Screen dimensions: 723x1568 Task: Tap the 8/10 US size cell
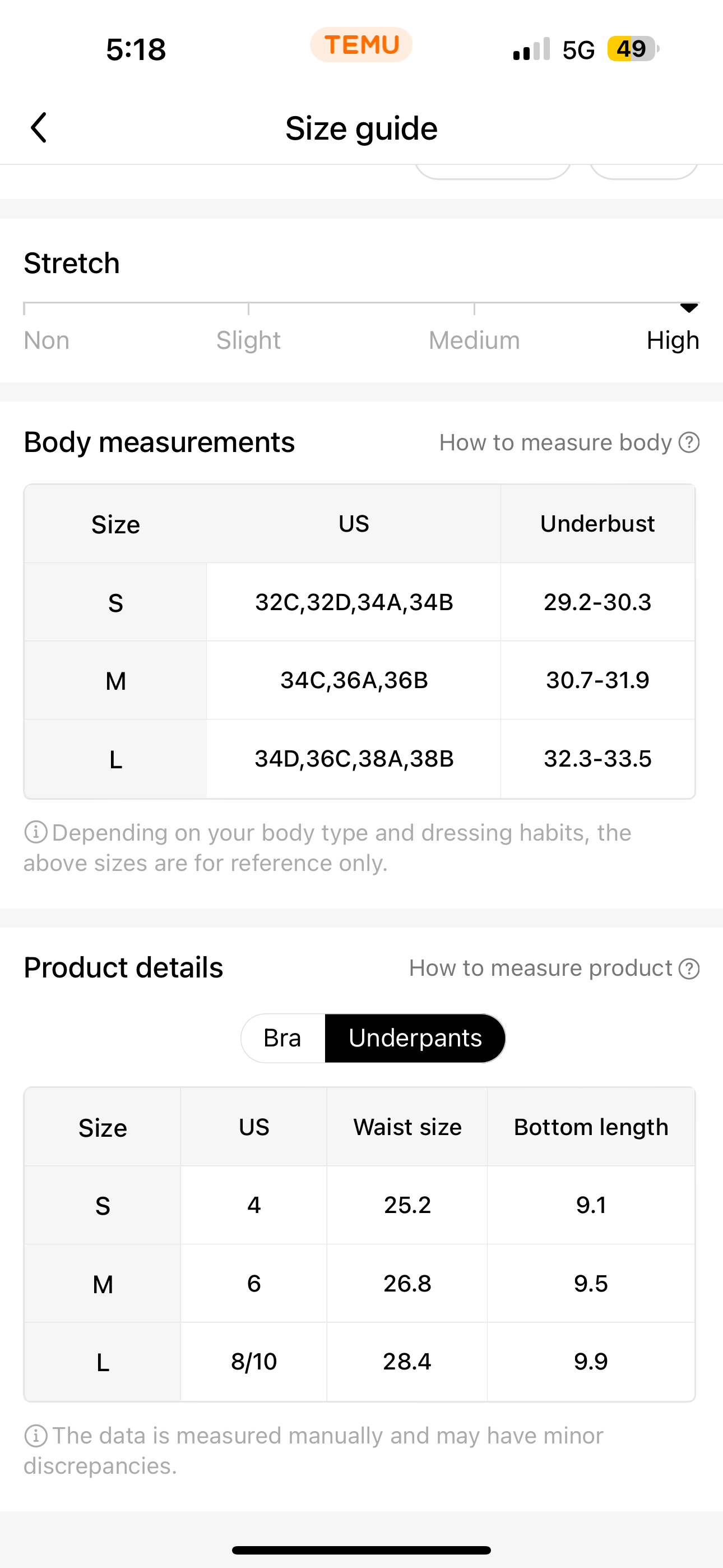[x=254, y=1362]
